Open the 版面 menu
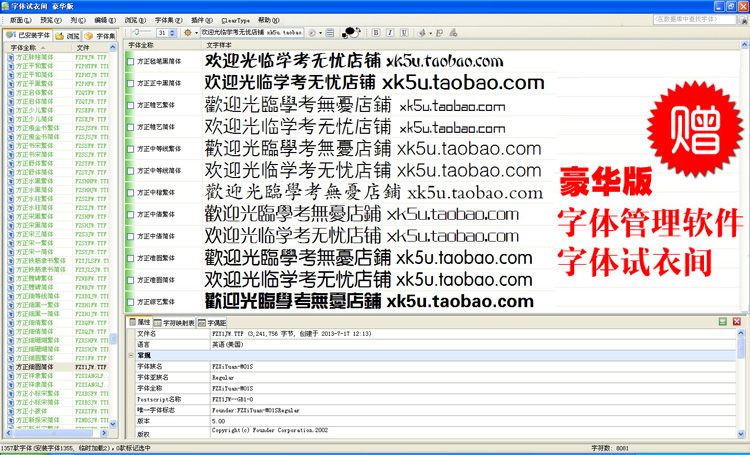 tap(20, 20)
